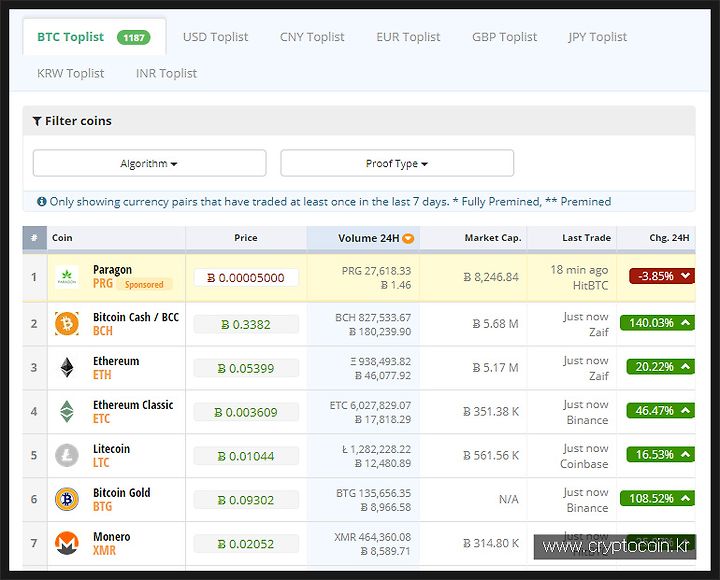Click volume BCH 827,533.67
Image resolution: width=720 pixels, height=580 pixels.
(x=373, y=317)
